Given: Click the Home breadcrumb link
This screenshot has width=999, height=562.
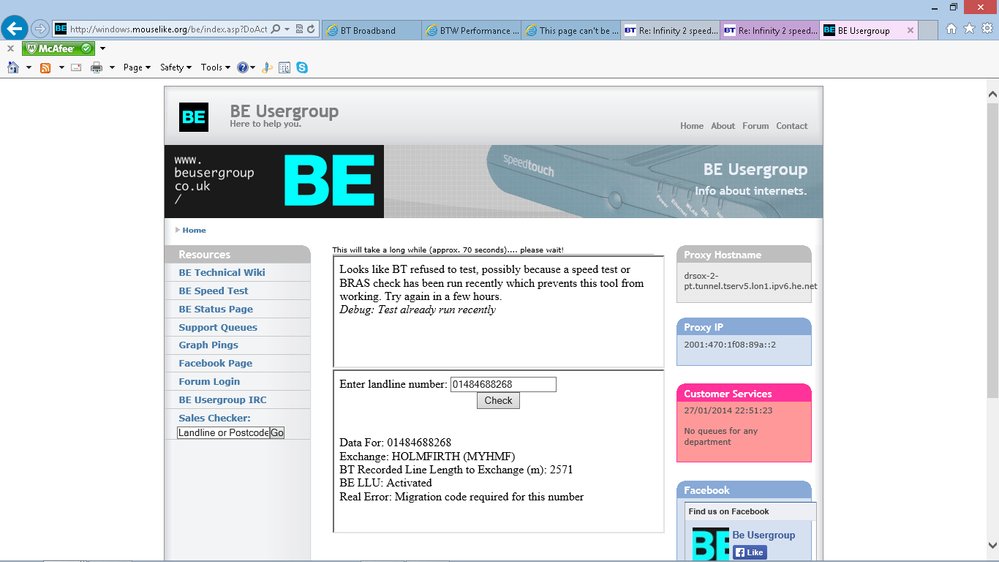Looking at the screenshot, I should tap(194, 230).
